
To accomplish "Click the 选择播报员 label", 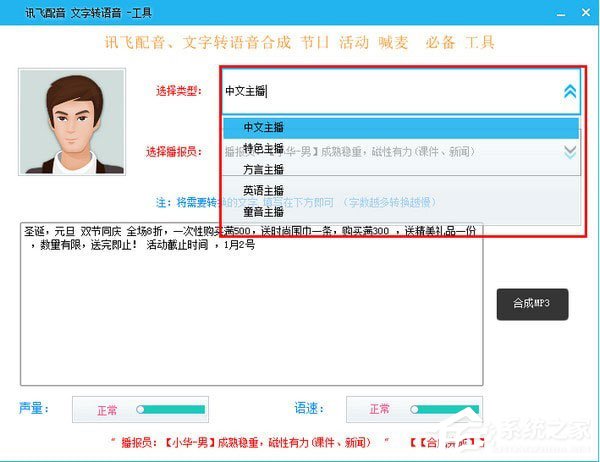I will (x=173, y=152).
